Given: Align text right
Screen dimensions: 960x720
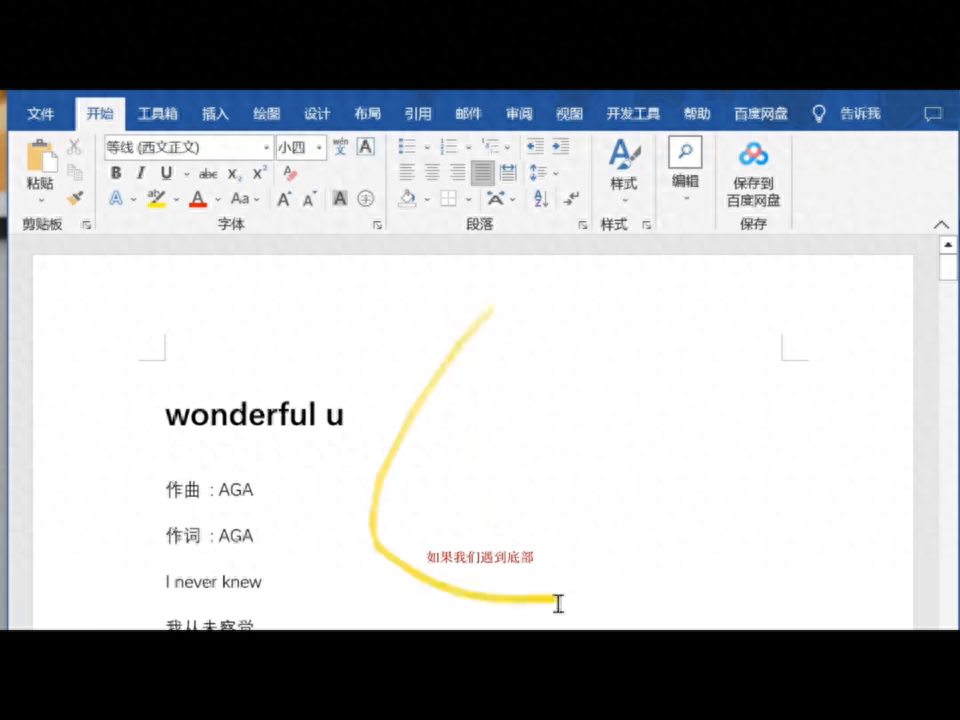Looking at the screenshot, I should 457,172.
